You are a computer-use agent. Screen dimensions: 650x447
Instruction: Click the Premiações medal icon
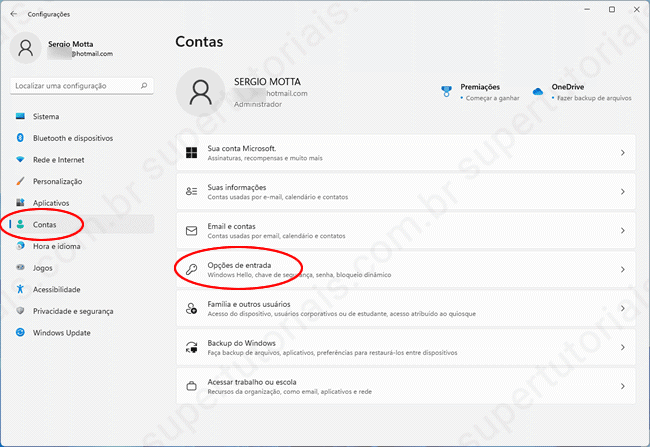click(446, 92)
